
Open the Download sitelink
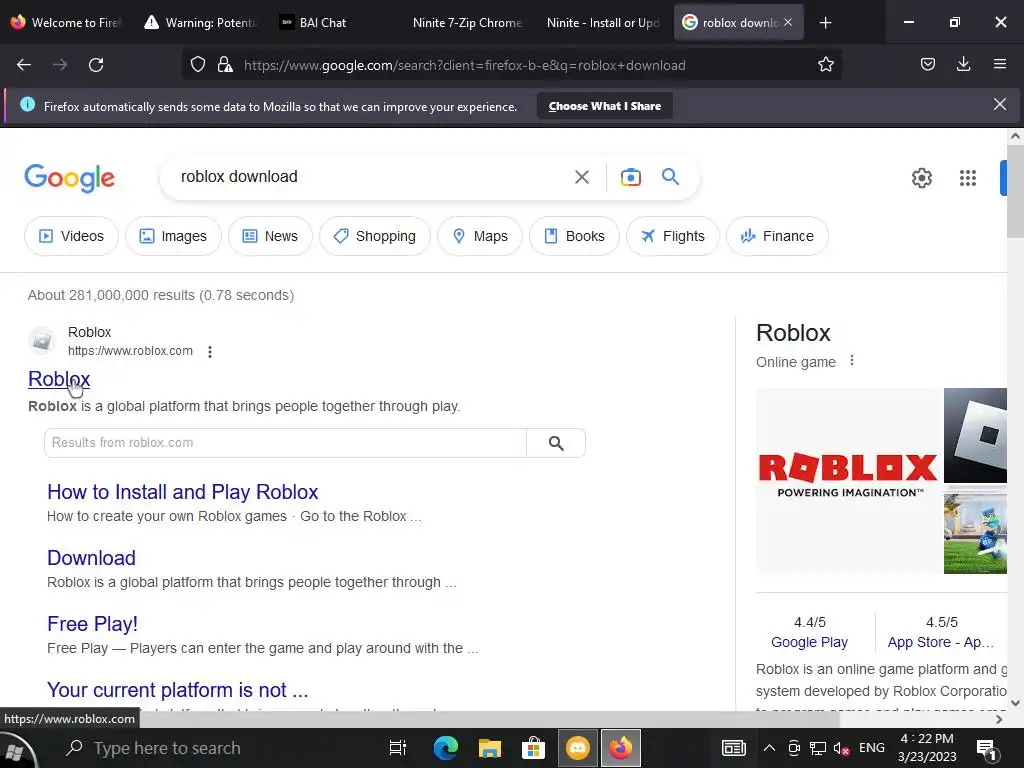click(91, 558)
